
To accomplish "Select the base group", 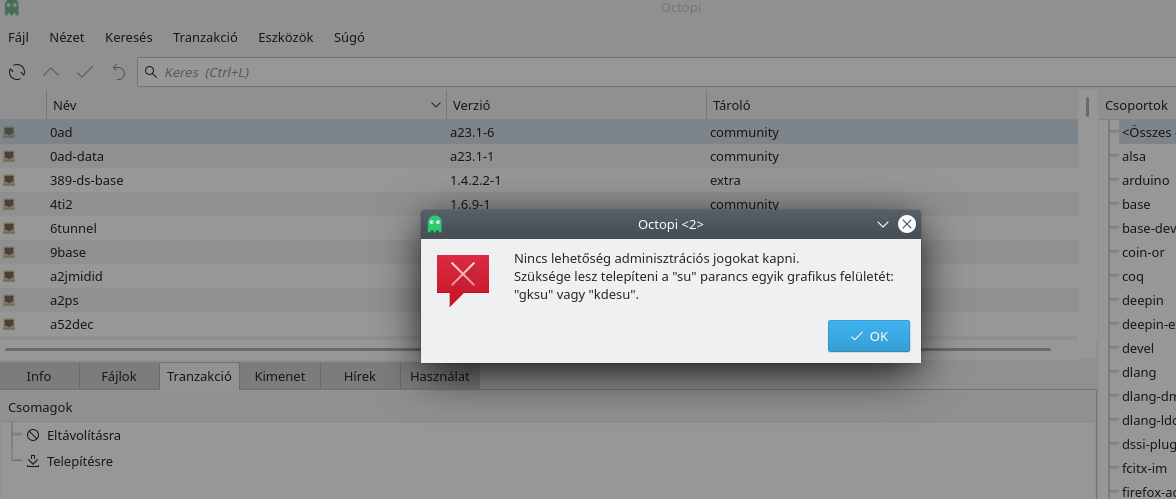I will [x=1136, y=204].
